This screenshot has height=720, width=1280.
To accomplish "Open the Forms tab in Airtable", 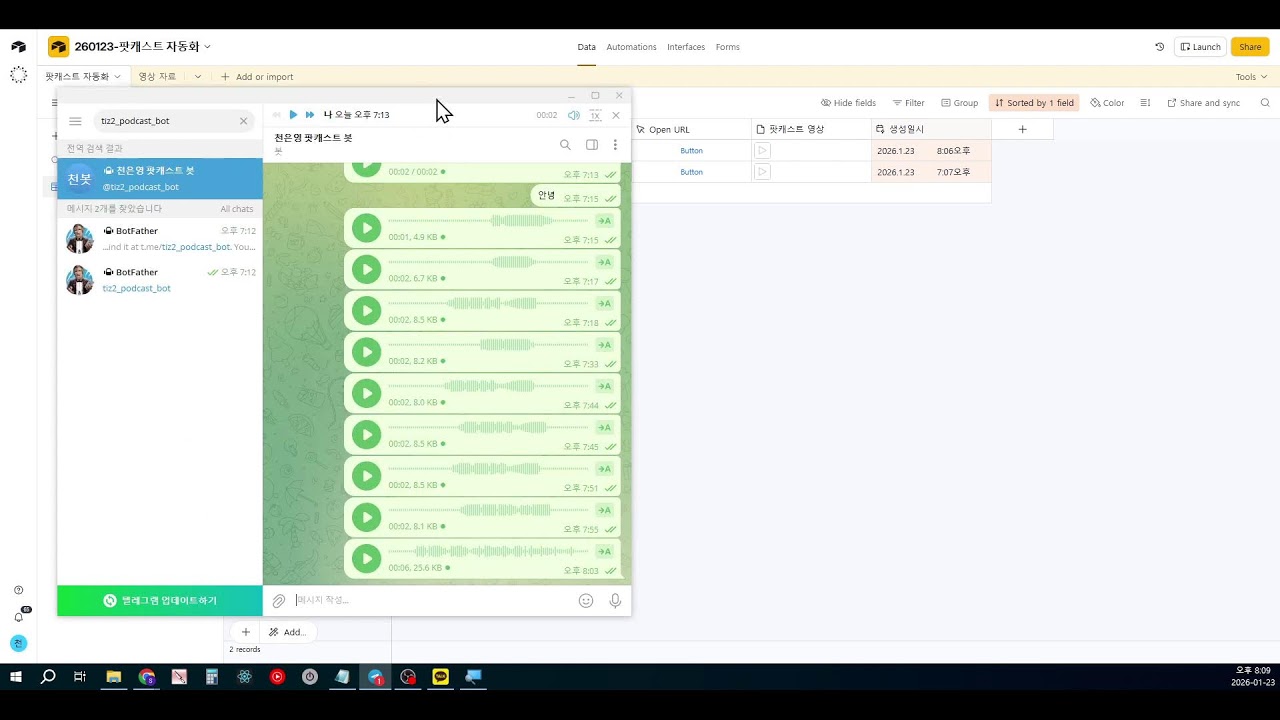I will [727, 47].
